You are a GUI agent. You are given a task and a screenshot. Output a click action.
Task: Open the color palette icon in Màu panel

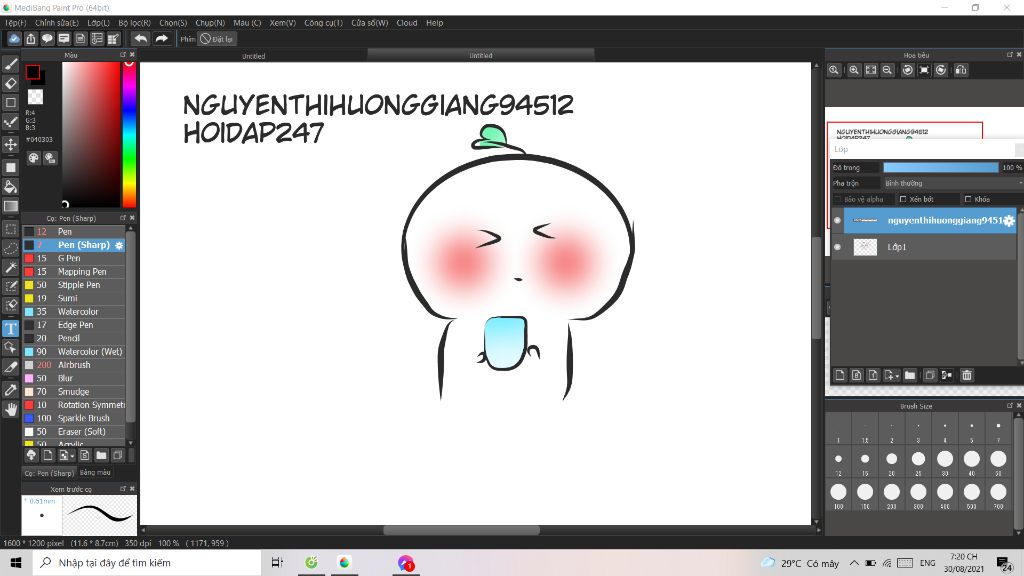tap(33, 158)
